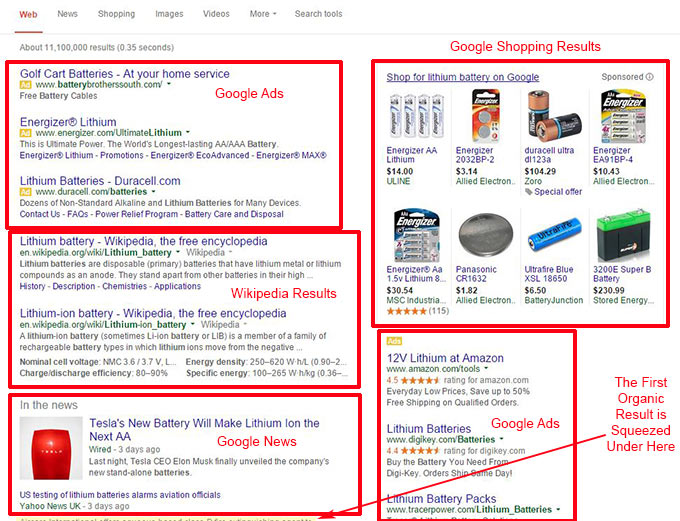The width and height of the screenshot is (680, 521).
Task: Open the Applications section link
Action: (177, 286)
